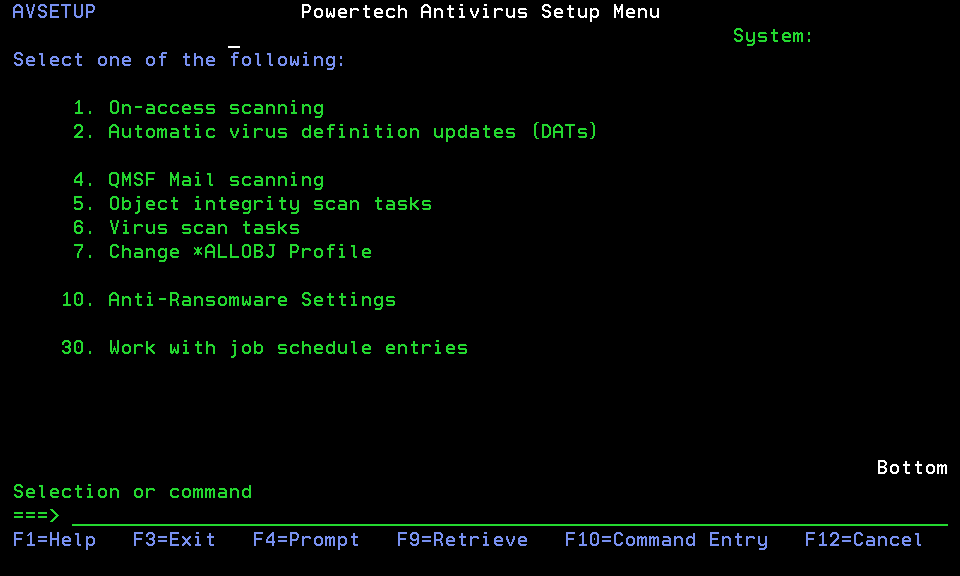This screenshot has width=960, height=576.
Task: Click the Powertech Antivirus Setup Menu title
Action: 480,12
